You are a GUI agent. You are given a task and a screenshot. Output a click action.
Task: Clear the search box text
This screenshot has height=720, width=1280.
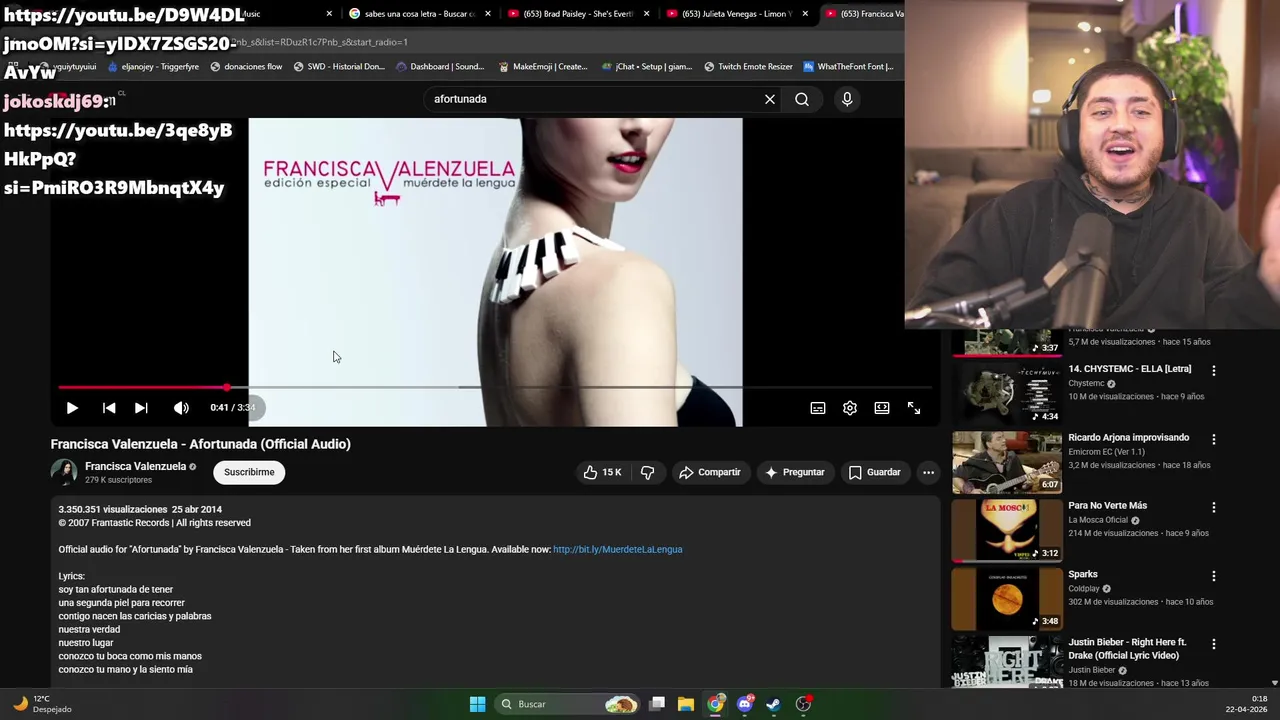(x=770, y=99)
